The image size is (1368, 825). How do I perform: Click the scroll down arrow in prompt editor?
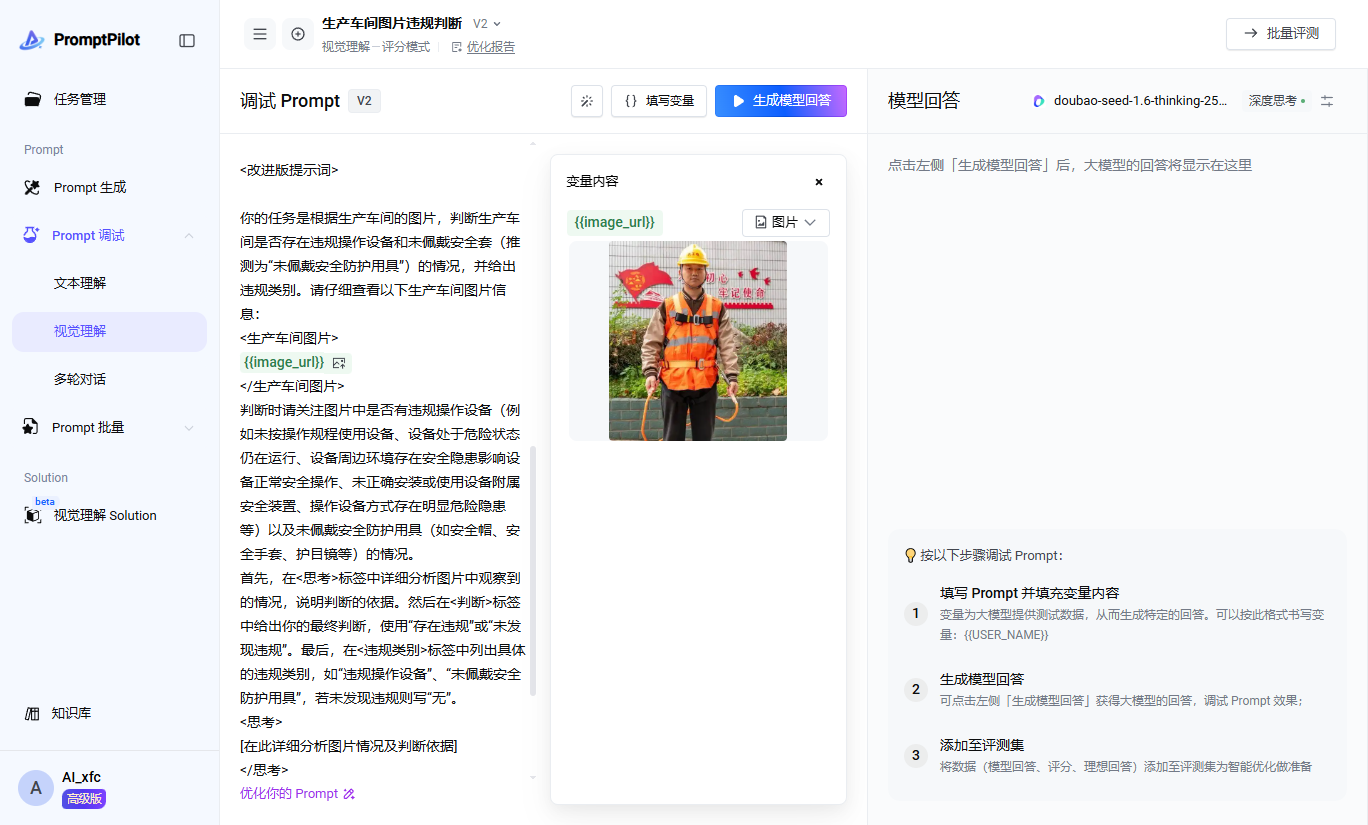[x=533, y=777]
